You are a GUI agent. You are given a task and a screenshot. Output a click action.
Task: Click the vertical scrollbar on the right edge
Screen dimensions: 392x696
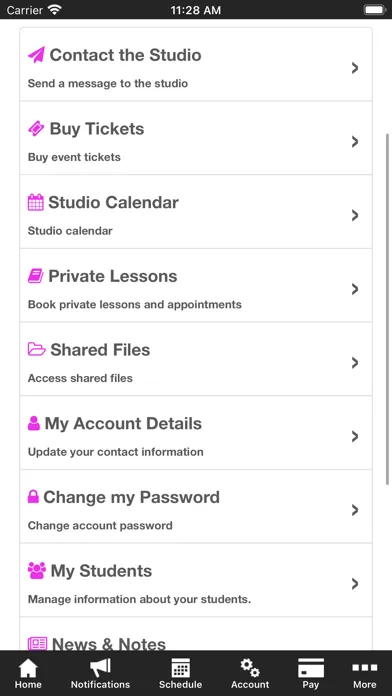[x=388, y=308]
